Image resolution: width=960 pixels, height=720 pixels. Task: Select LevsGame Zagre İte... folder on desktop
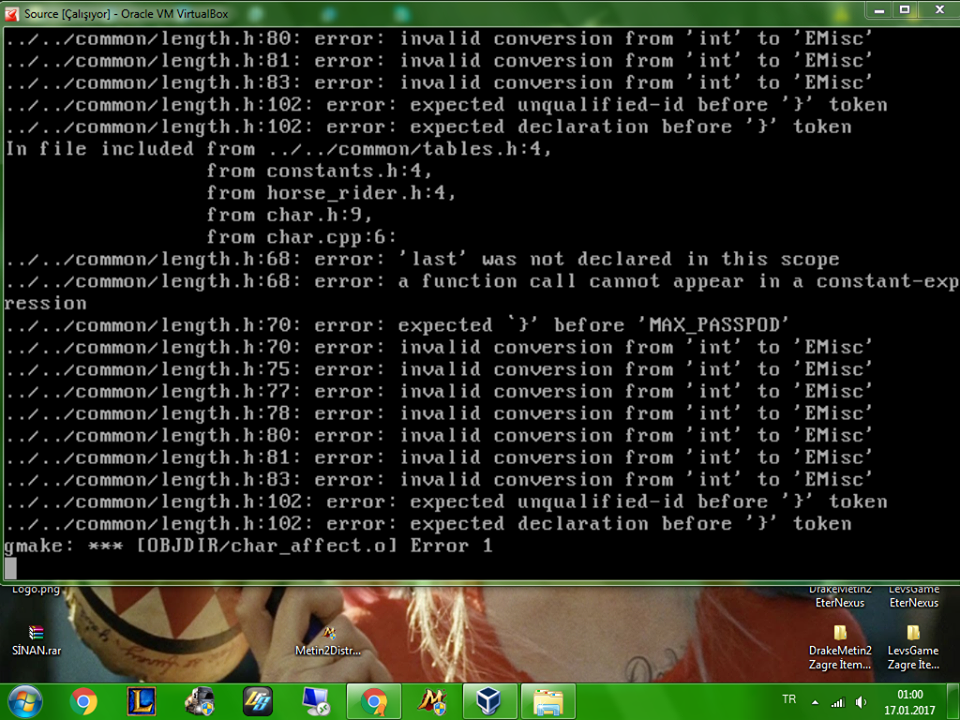(x=913, y=648)
